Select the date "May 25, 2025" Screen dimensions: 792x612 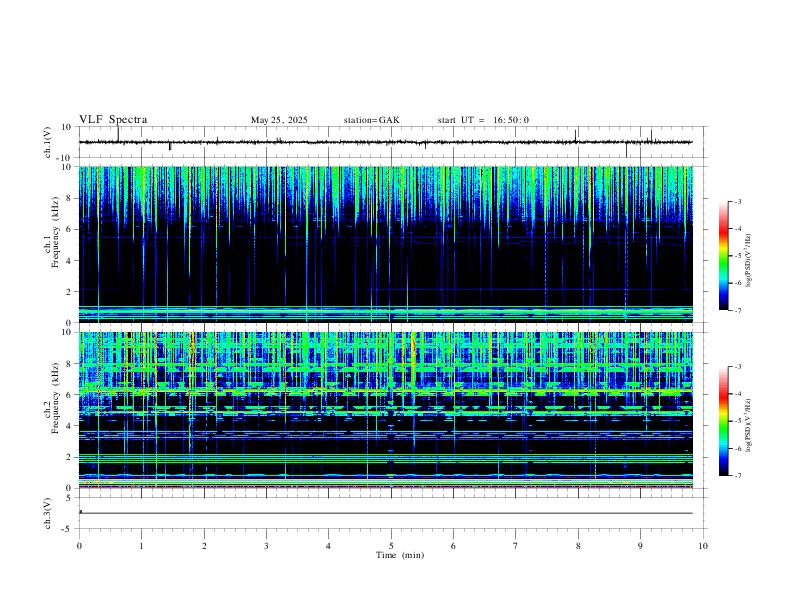click(x=279, y=120)
